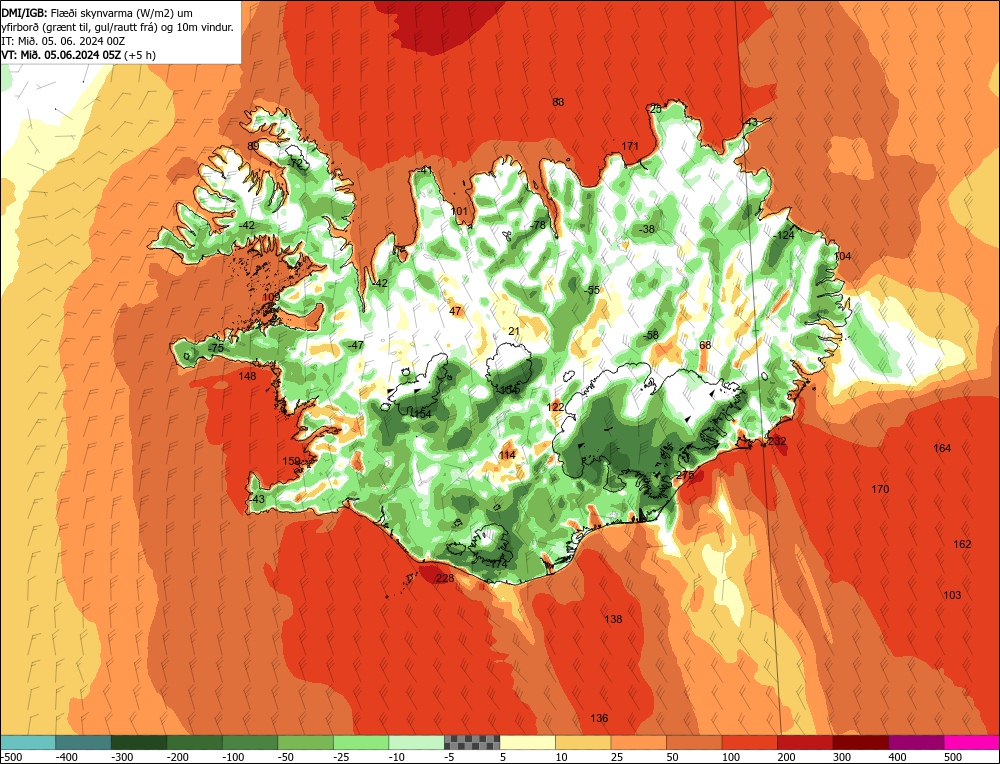Pick the medium green legend swatch above -50

[305, 742]
